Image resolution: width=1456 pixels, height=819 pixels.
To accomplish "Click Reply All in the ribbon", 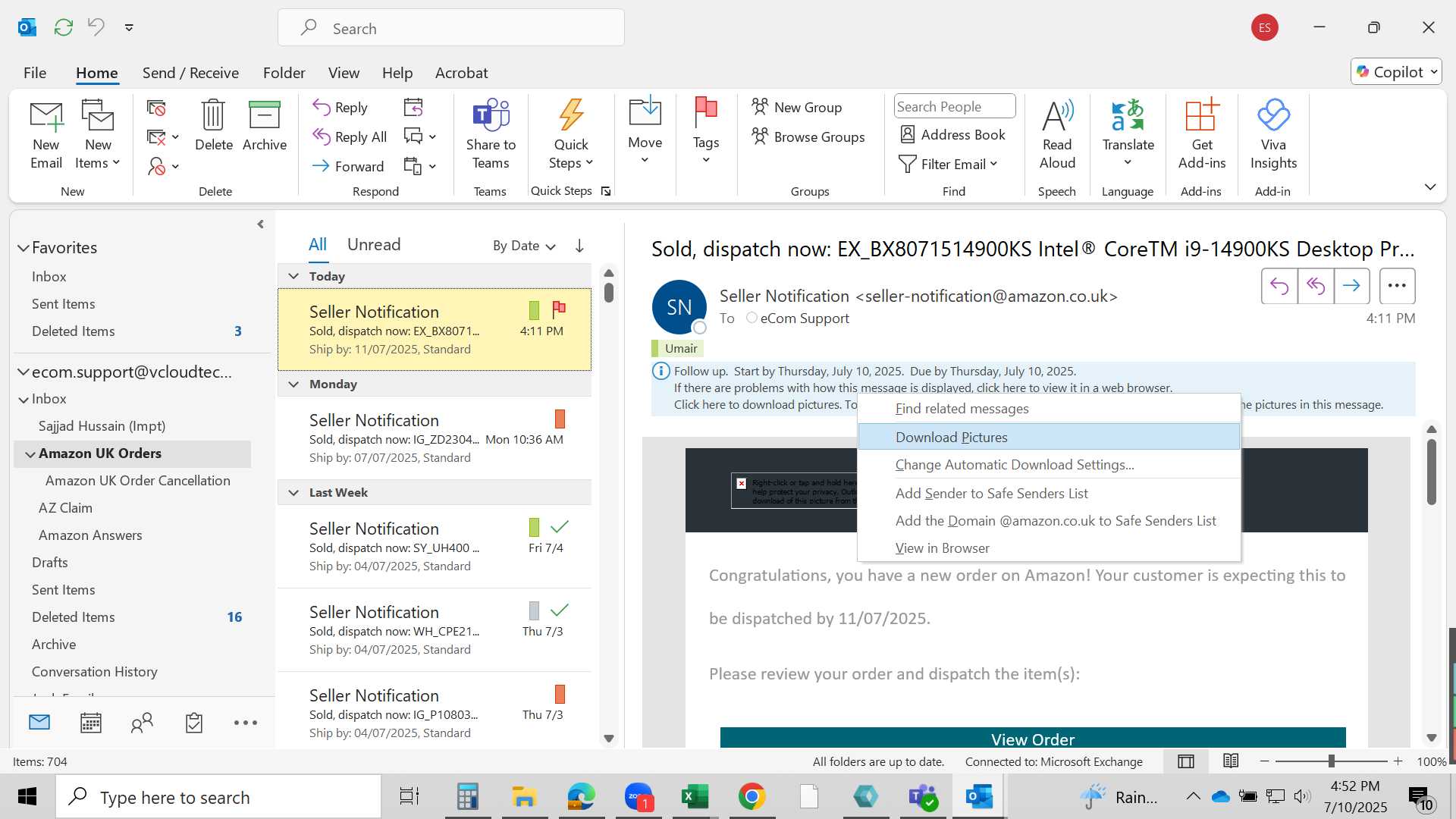I will point(350,137).
